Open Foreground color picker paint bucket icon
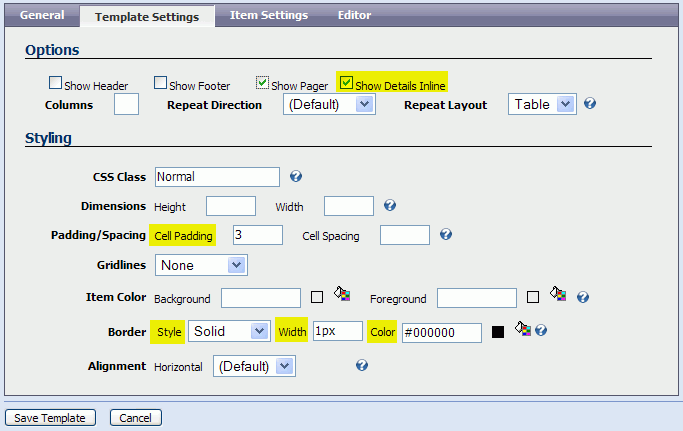Viewport: 683px width, 431px height. pos(558,294)
